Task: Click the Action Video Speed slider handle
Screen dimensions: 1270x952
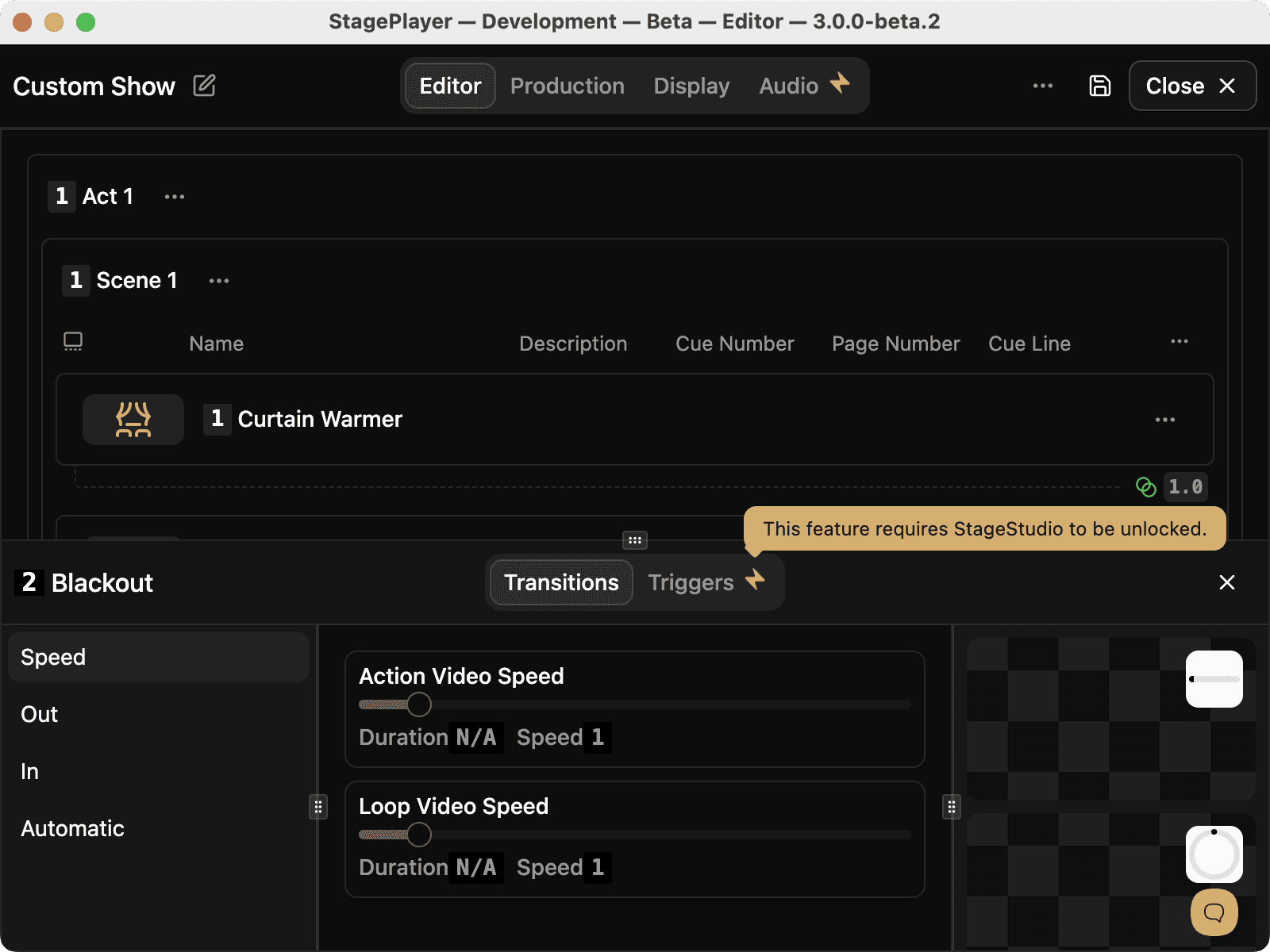Action: 419,704
